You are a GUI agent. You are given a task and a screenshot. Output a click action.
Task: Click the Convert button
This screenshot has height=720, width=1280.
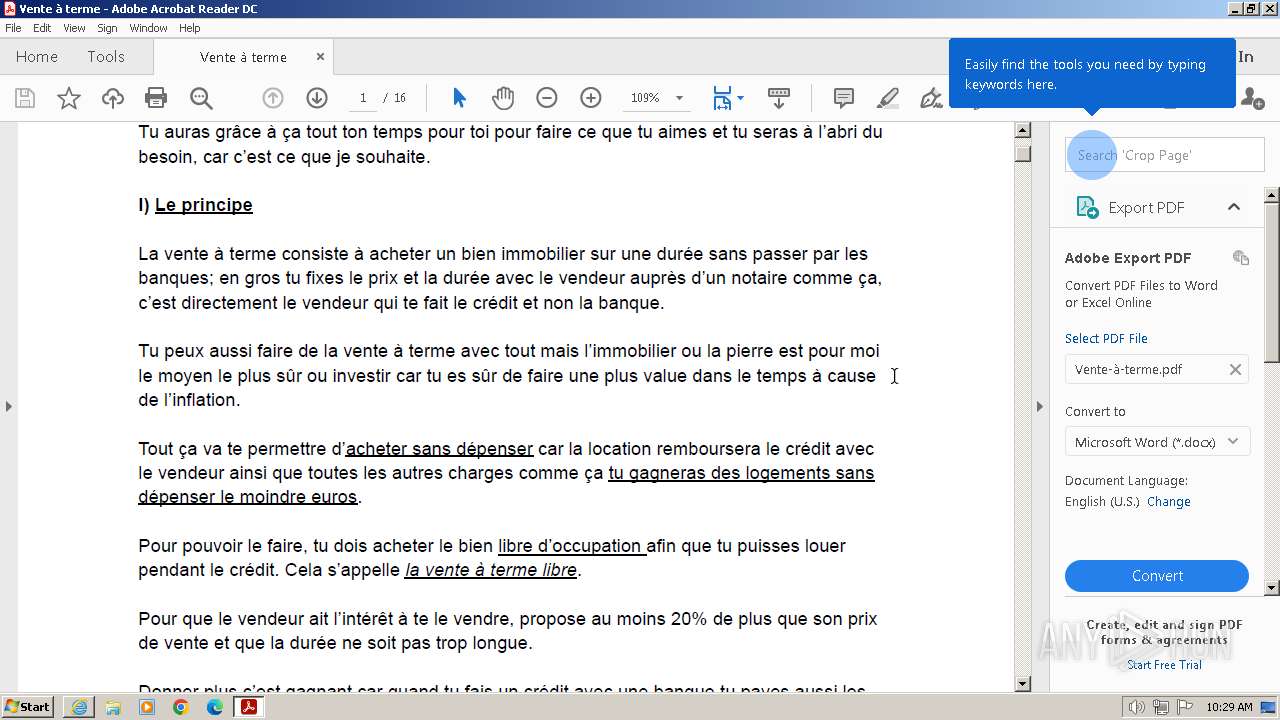(1157, 576)
